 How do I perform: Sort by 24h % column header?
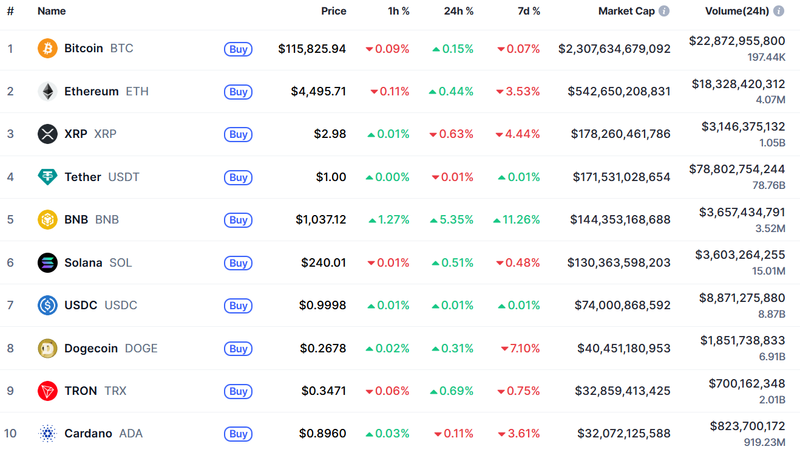tap(458, 11)
